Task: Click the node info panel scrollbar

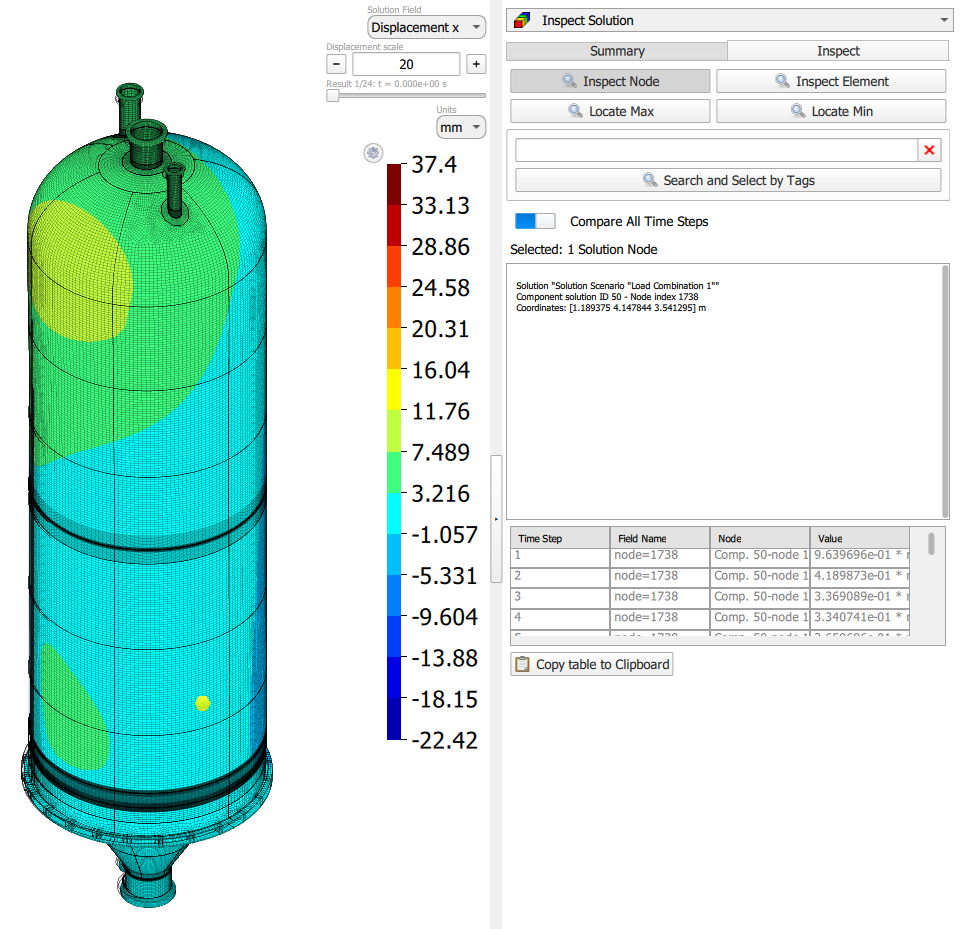Action: coord(945,391)
